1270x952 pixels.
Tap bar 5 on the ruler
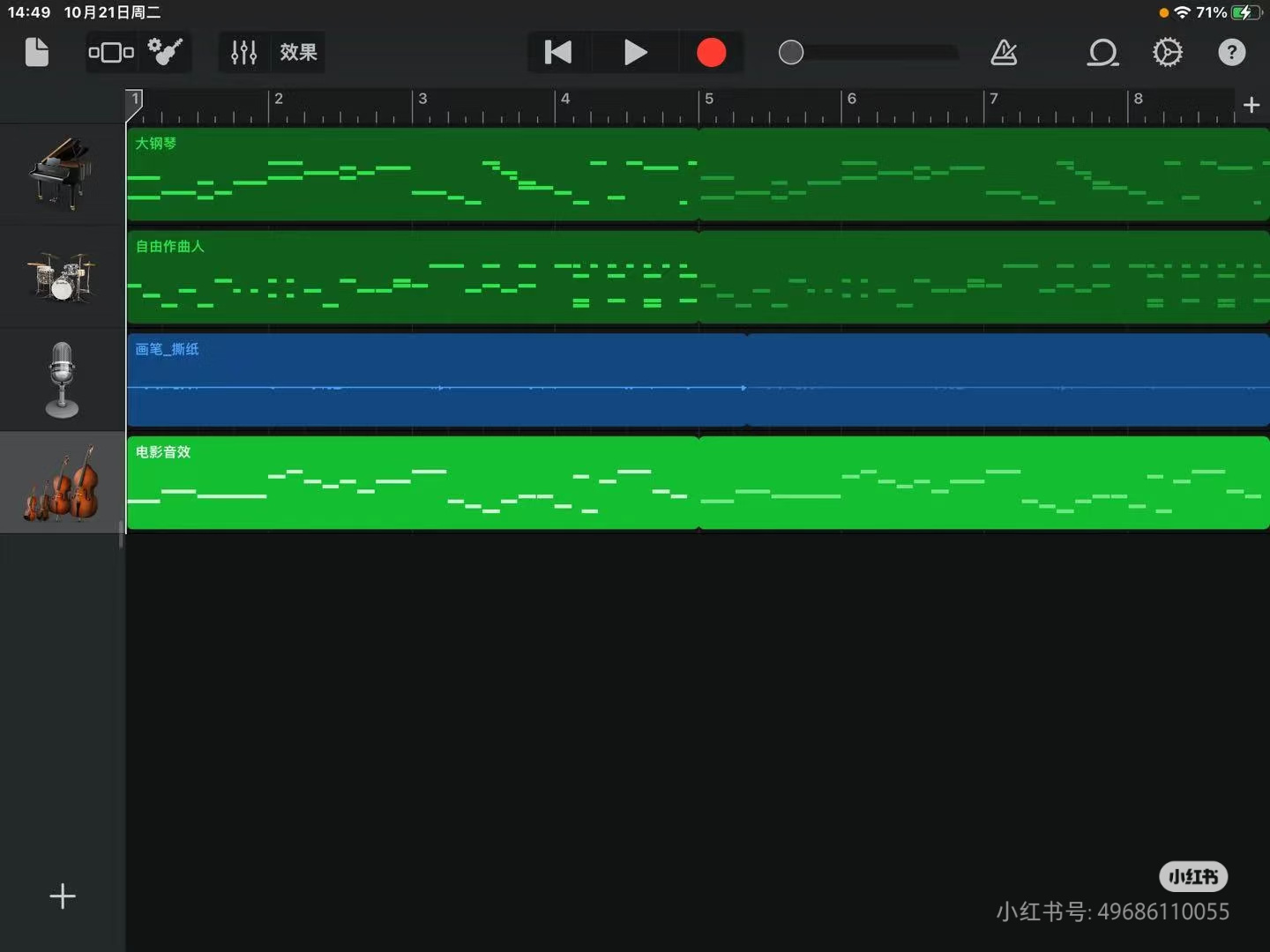tap(709, 99)
